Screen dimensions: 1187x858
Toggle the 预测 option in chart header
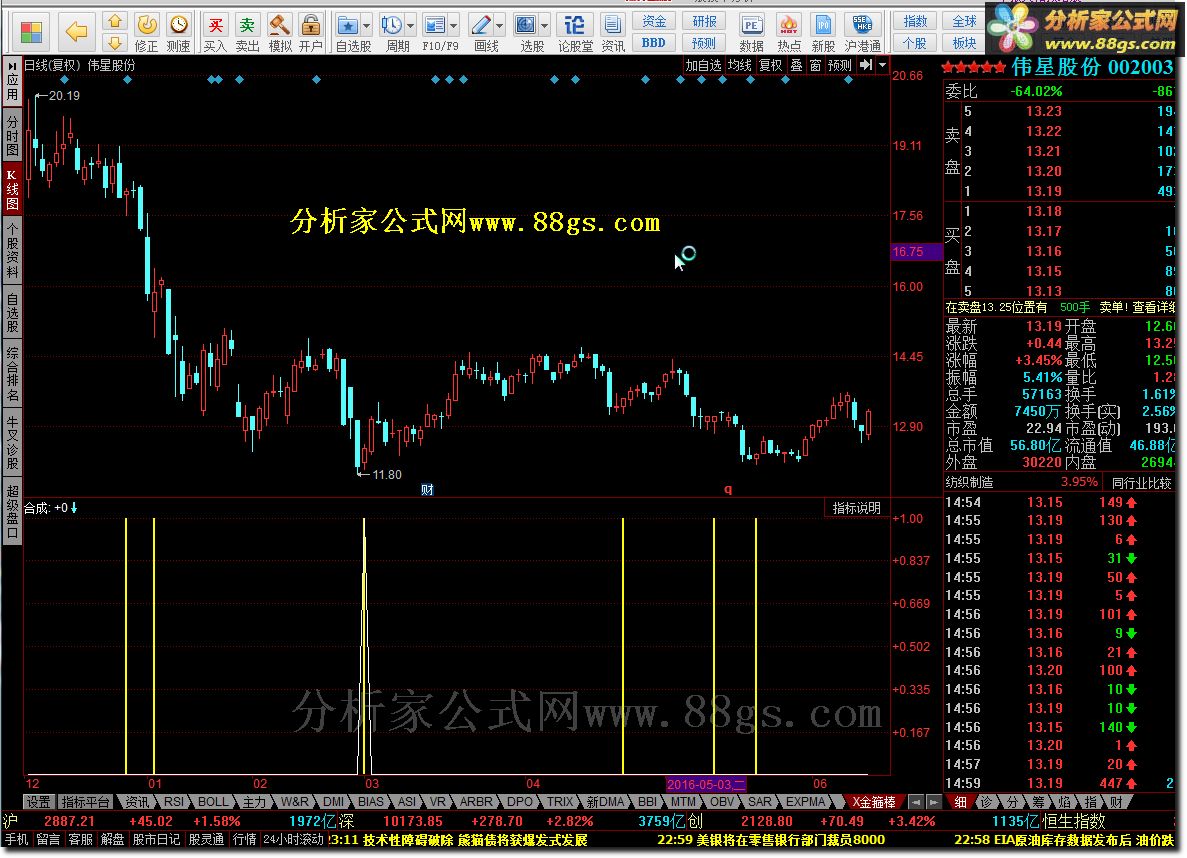(x=840, y=66)
